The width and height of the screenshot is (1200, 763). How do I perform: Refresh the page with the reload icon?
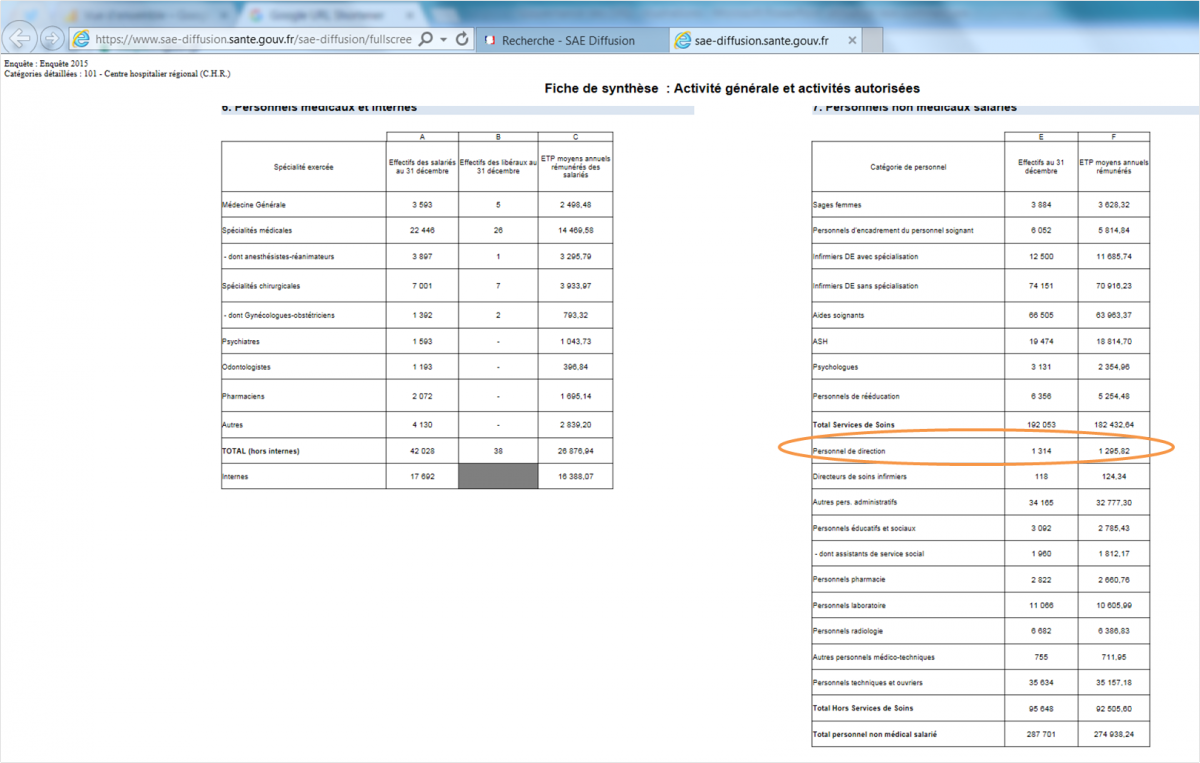coord(462,39)
